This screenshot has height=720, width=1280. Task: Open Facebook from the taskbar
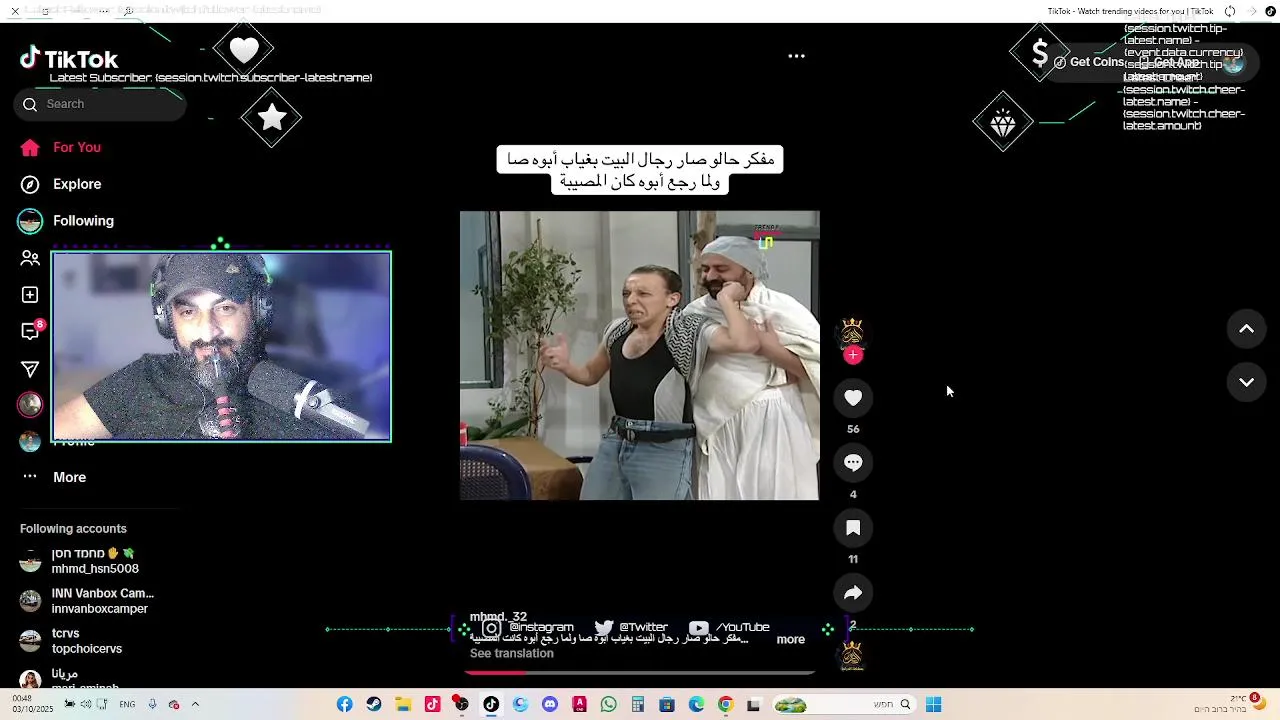click(344, 705)
